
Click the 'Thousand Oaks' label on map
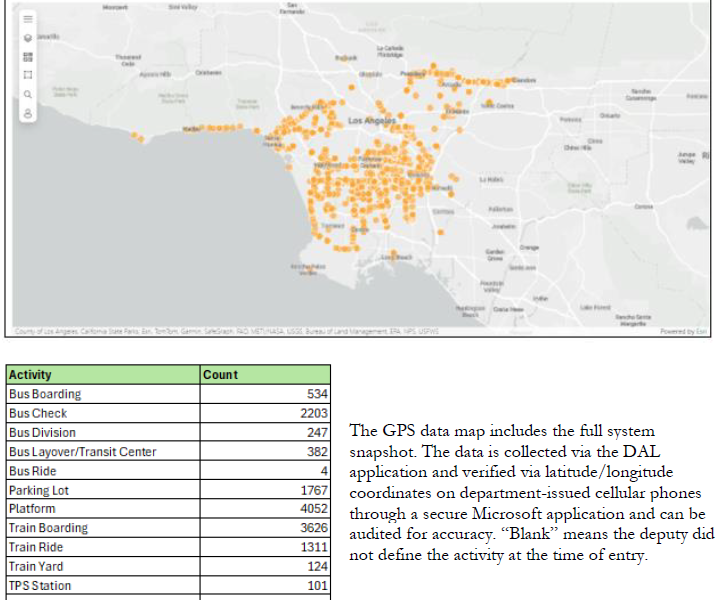(127, 60)
